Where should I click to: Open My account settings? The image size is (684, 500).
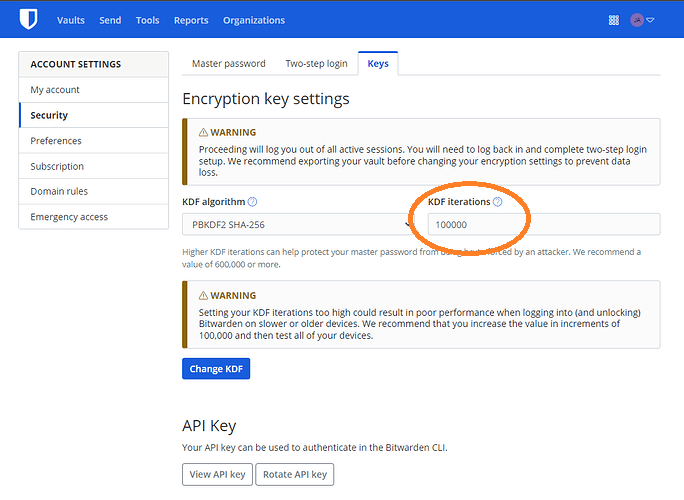click(93, 90)
